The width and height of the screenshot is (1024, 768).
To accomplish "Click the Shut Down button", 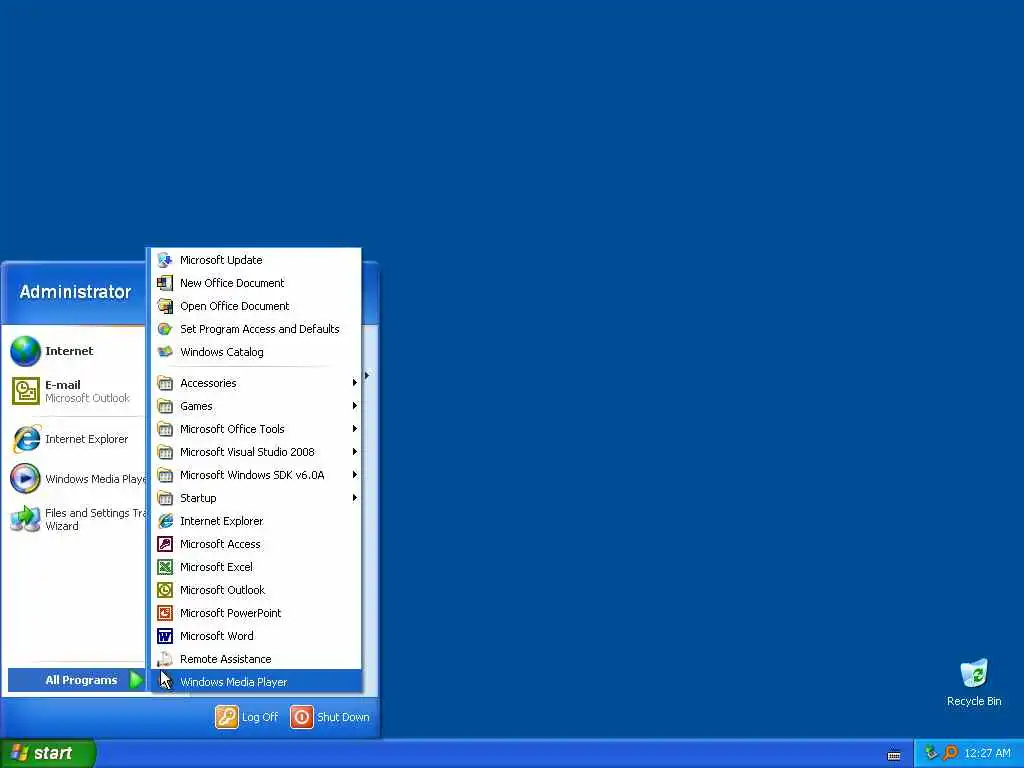I will tap(330, 717).
